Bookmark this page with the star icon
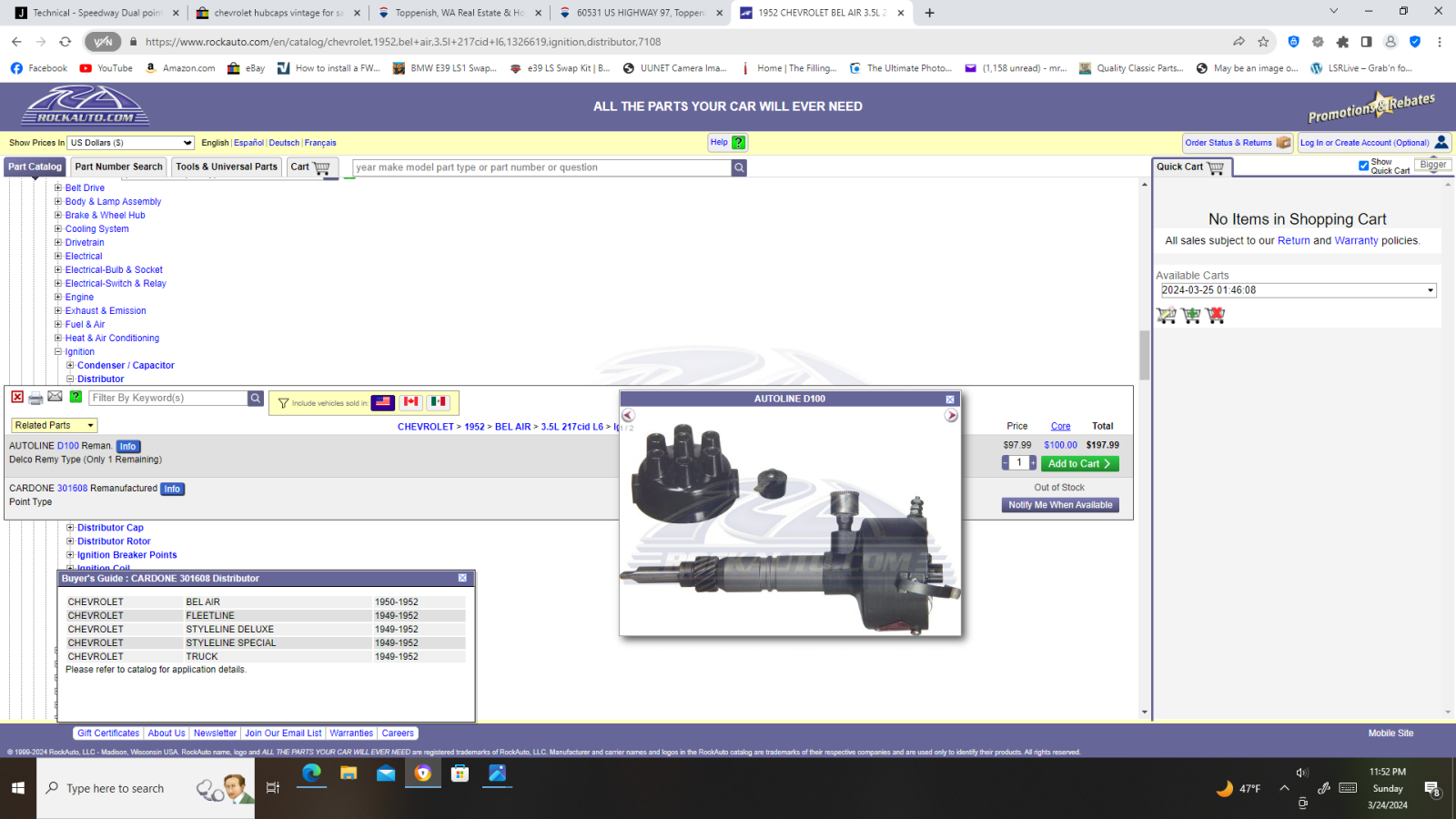1456x819 pixels. (1263, 42)
